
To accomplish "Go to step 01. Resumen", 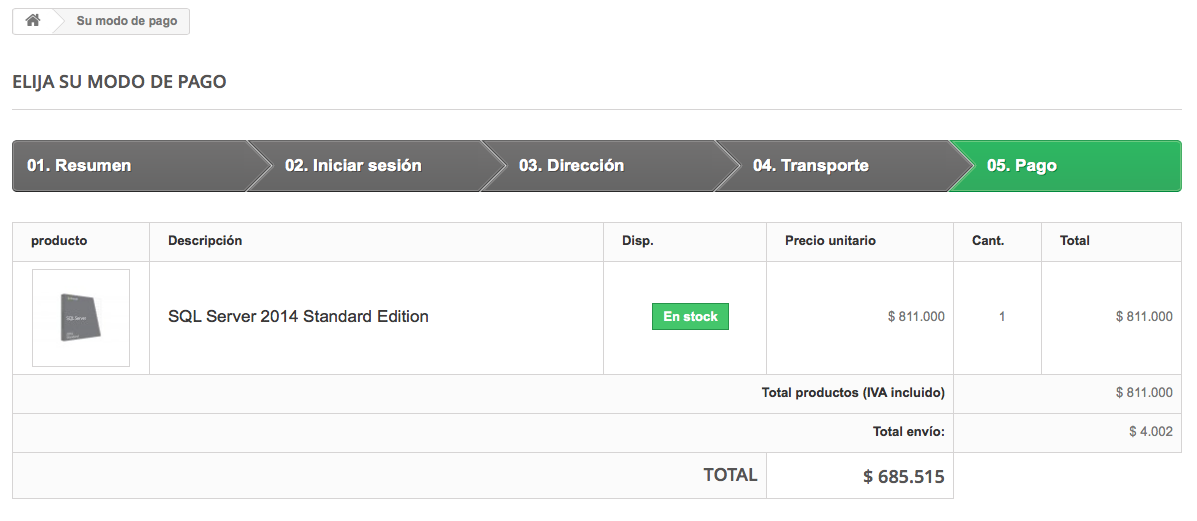I will pyautogui.click(x=79, y=166).
